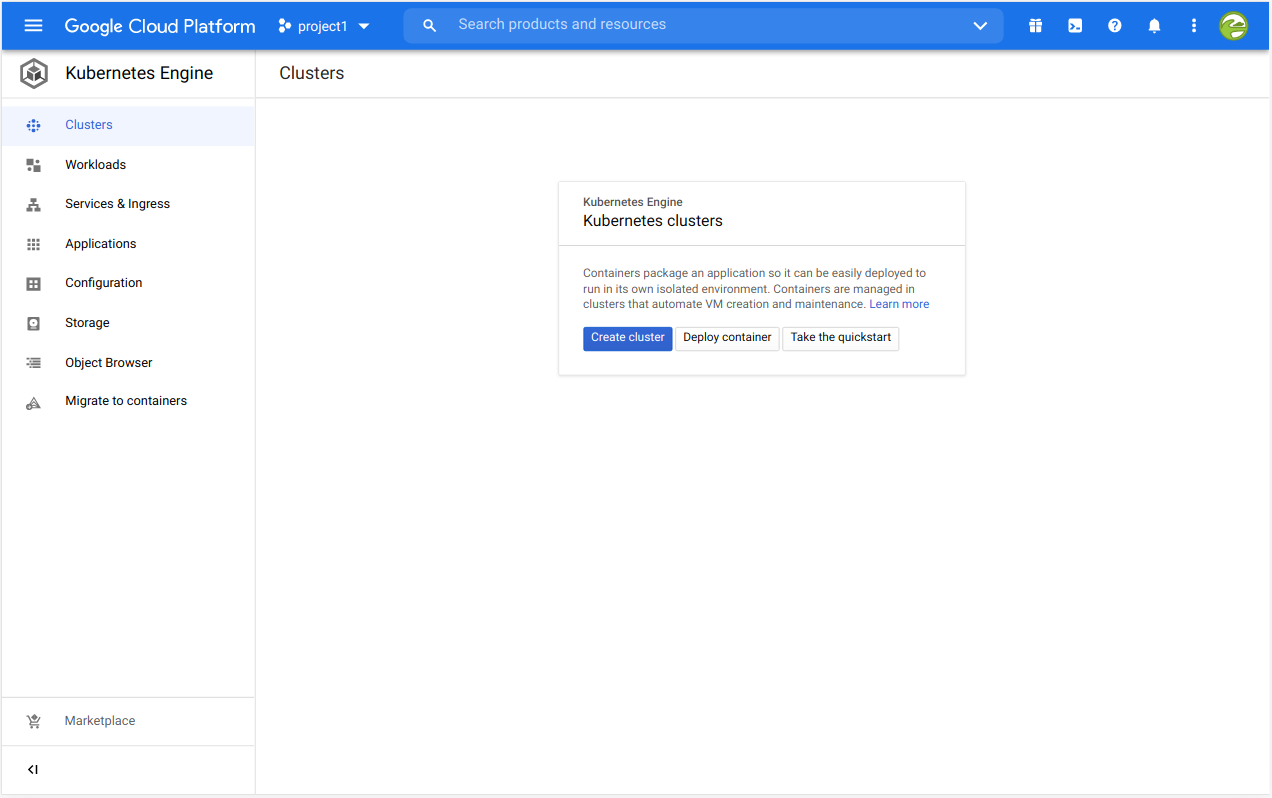This screenshot has height=798, width=1272.
Task: Select the Workloads sidebar icon
Action: point(33,165)
